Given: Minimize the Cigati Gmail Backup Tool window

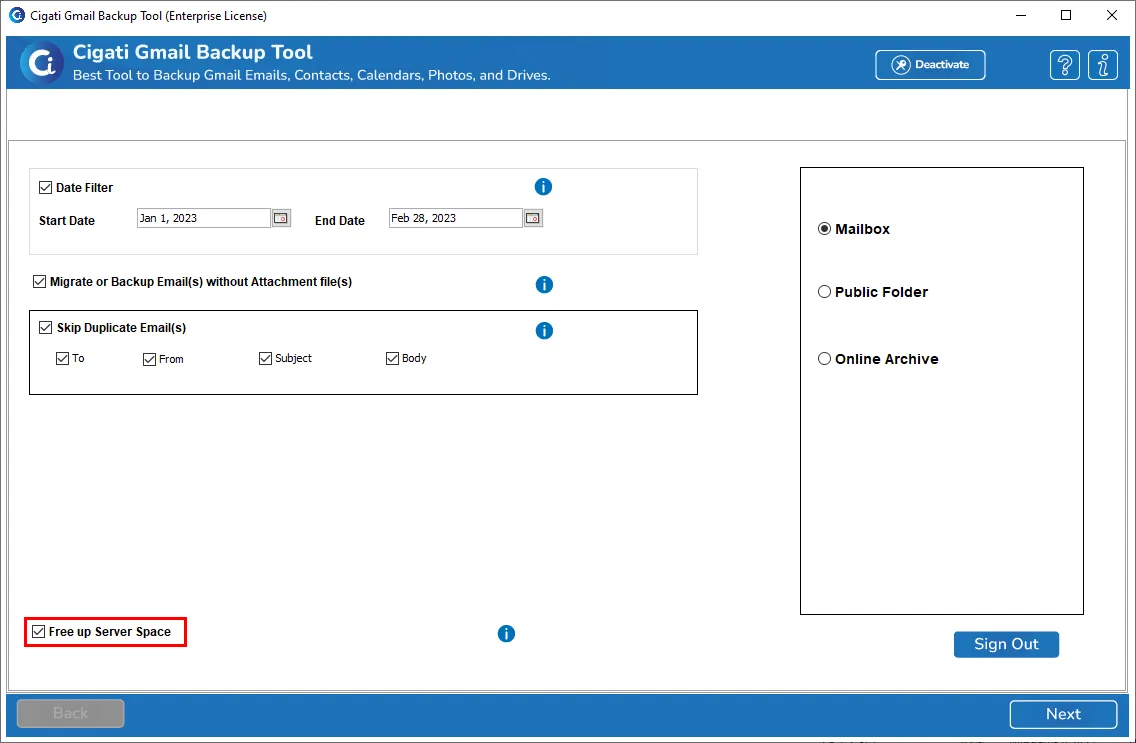Looking at the screenshot, I should (x=1022, y=15).
